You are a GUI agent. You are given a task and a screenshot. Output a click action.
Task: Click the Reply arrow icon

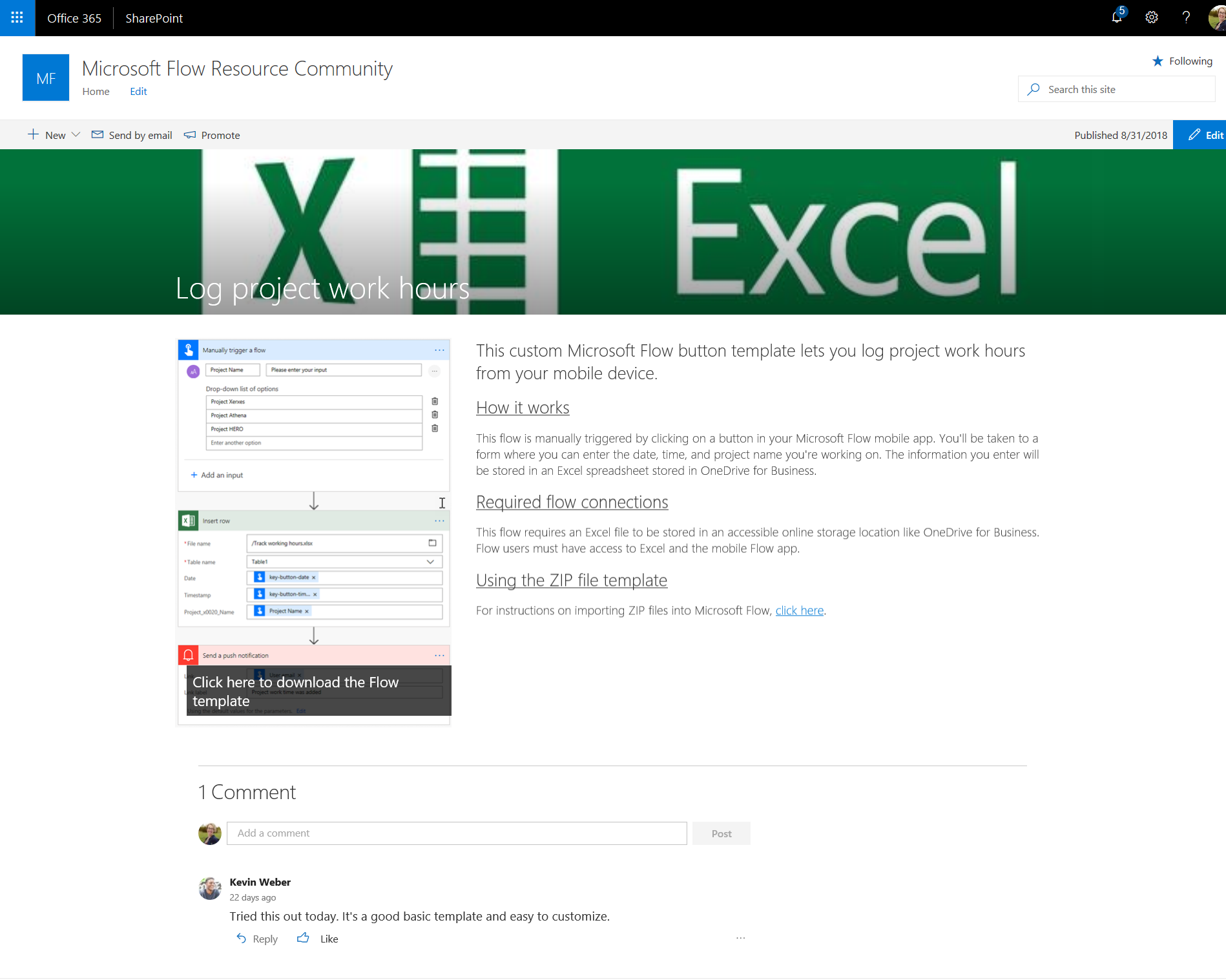tap(241, 938)
